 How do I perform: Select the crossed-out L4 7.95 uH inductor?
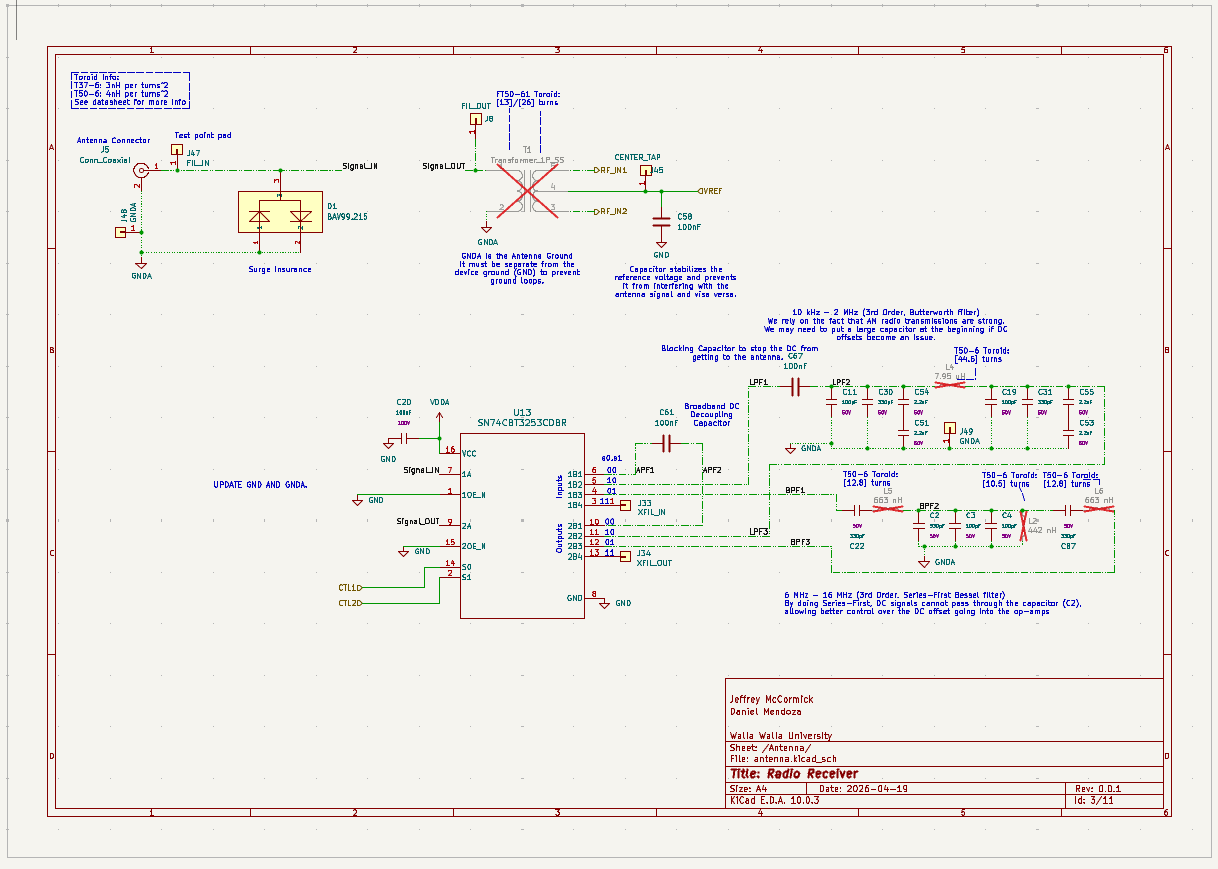point(950,384)
